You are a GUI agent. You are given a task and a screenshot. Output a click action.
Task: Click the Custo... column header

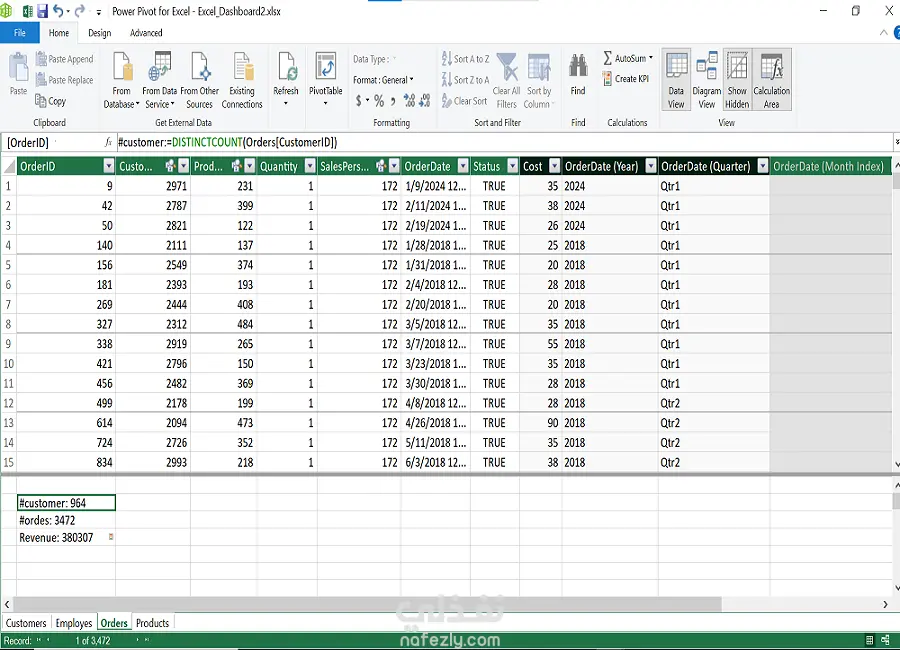pyautogui.click(x=153, y=166)
